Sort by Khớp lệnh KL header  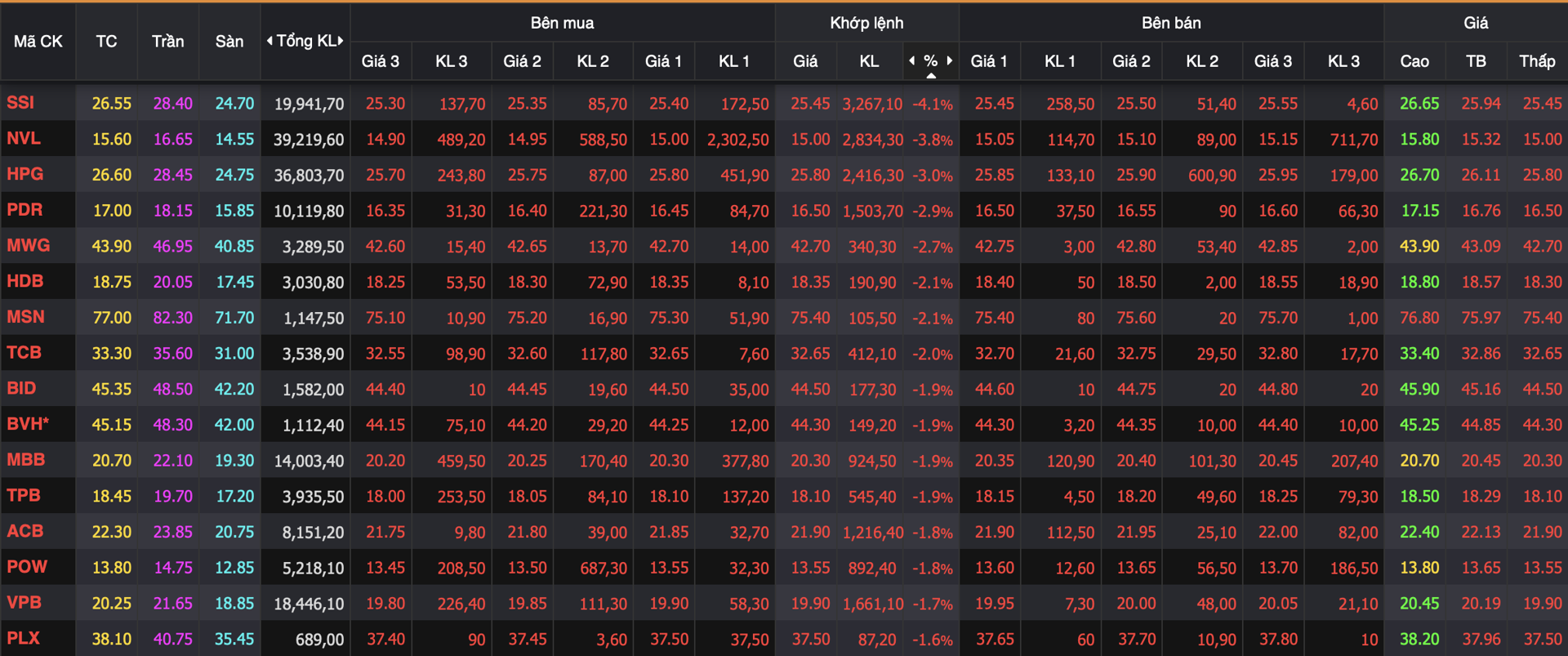click(869, 61)
